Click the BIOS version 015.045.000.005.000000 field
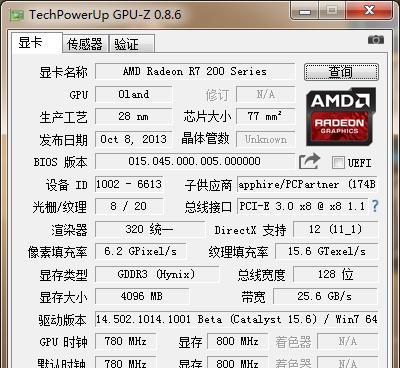 point(195,161)
